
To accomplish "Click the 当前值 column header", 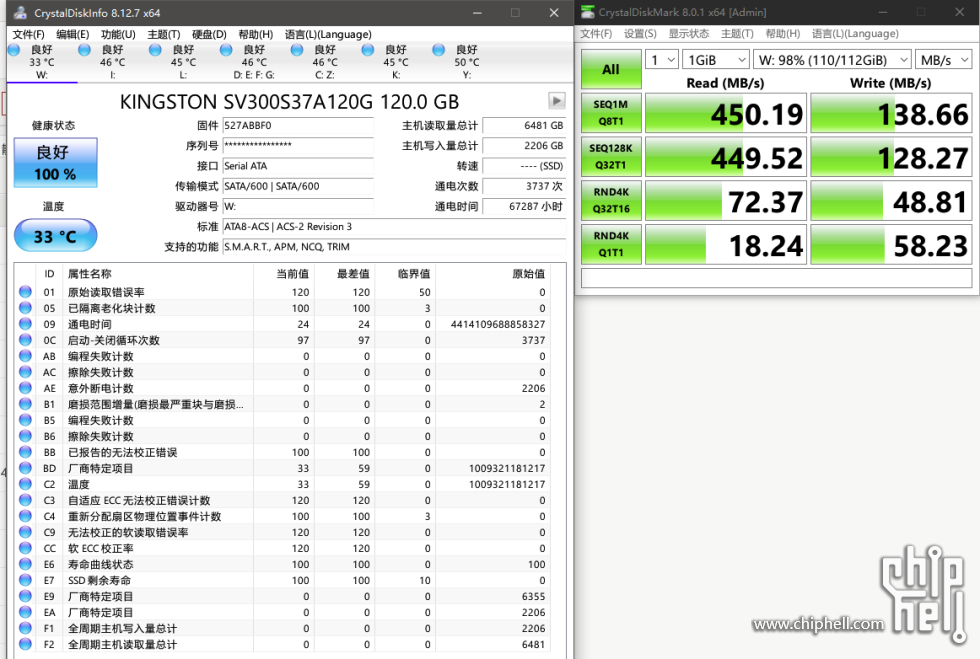I will (292, 274).
